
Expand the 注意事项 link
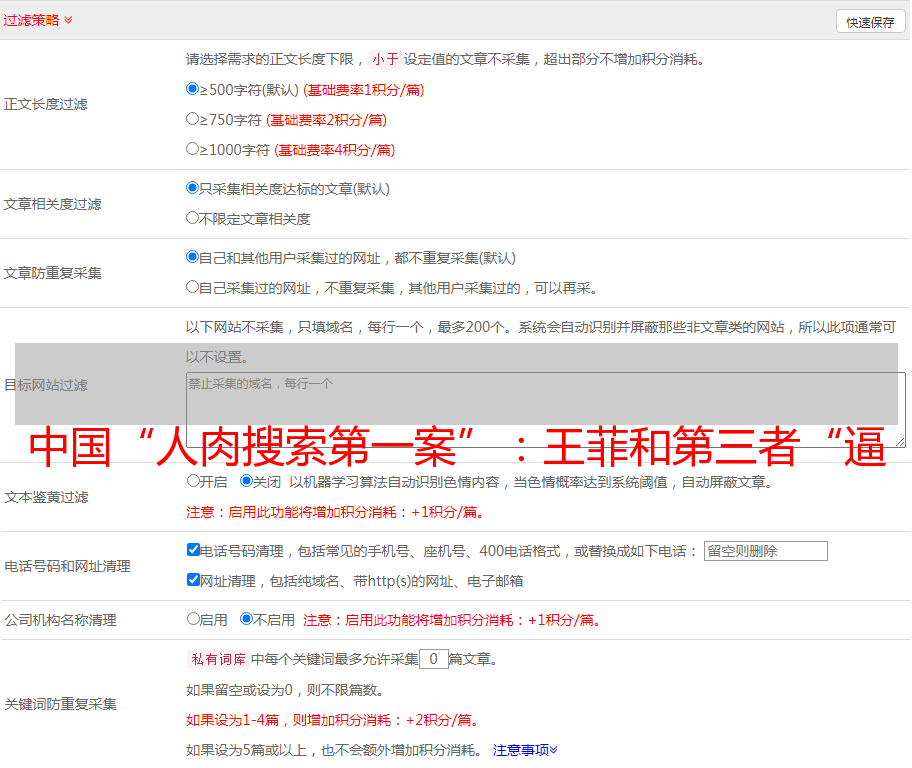tap(524, 750)
